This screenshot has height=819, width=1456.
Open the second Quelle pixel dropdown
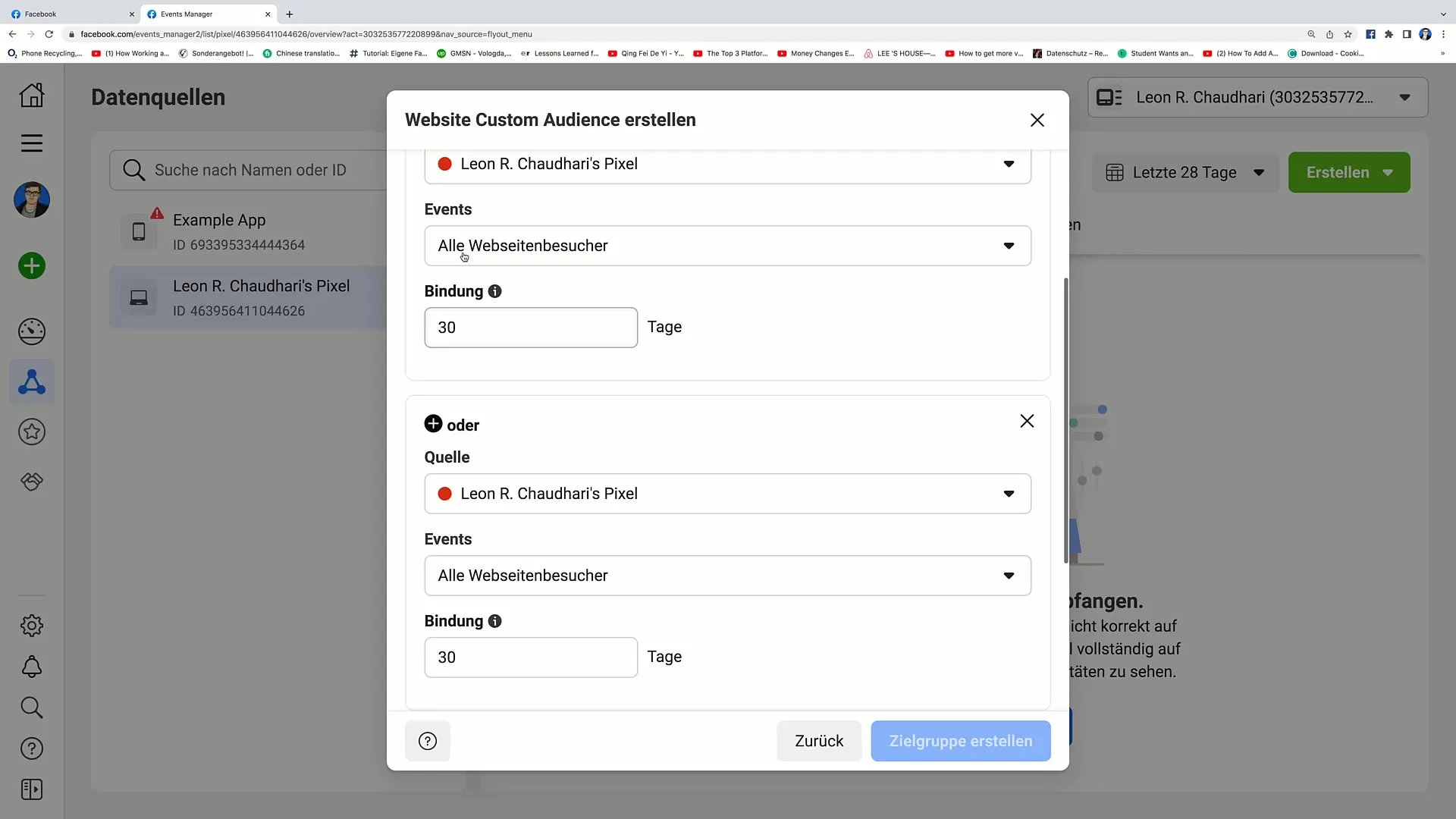(728, 494)
